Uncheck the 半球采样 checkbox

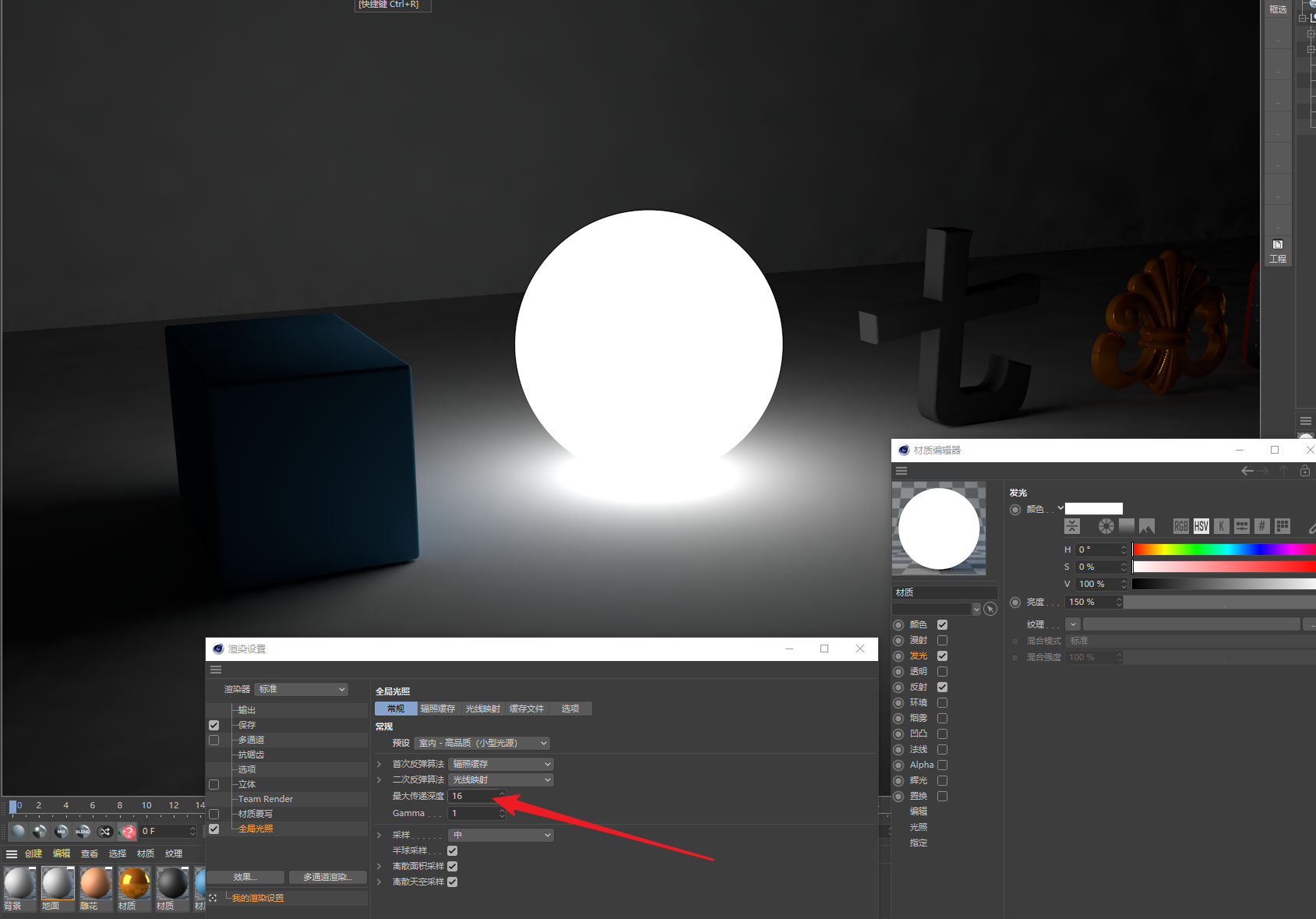click(452, 850)
